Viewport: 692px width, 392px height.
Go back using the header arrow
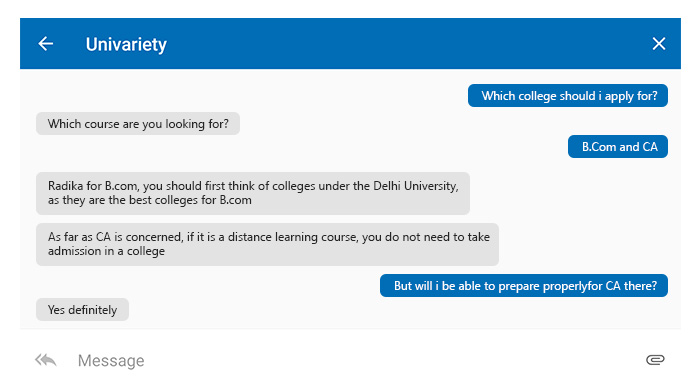45,44
